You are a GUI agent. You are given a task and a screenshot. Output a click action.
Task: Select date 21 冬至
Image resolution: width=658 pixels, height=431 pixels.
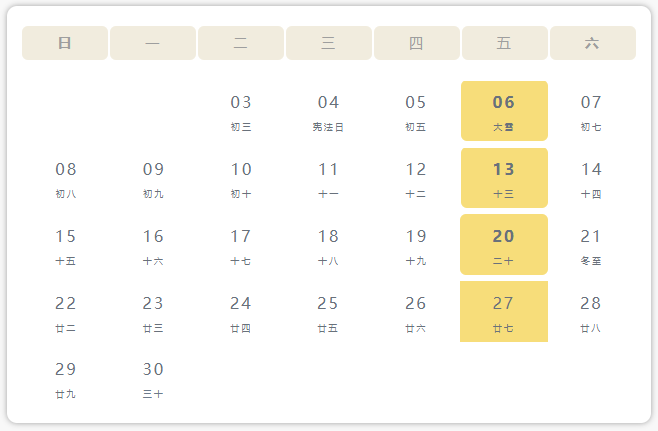point(591,245)
